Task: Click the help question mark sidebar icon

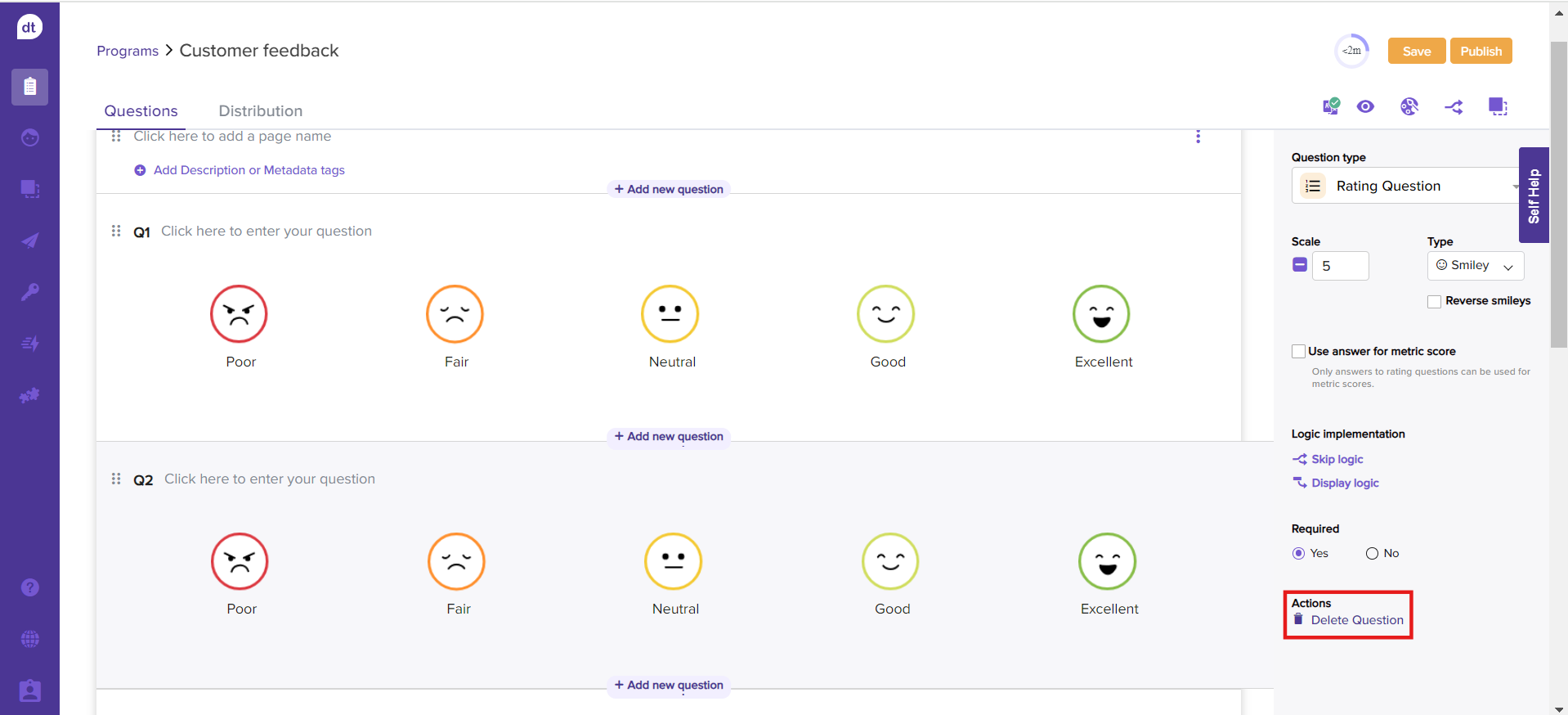Action: tap(30, 587)
